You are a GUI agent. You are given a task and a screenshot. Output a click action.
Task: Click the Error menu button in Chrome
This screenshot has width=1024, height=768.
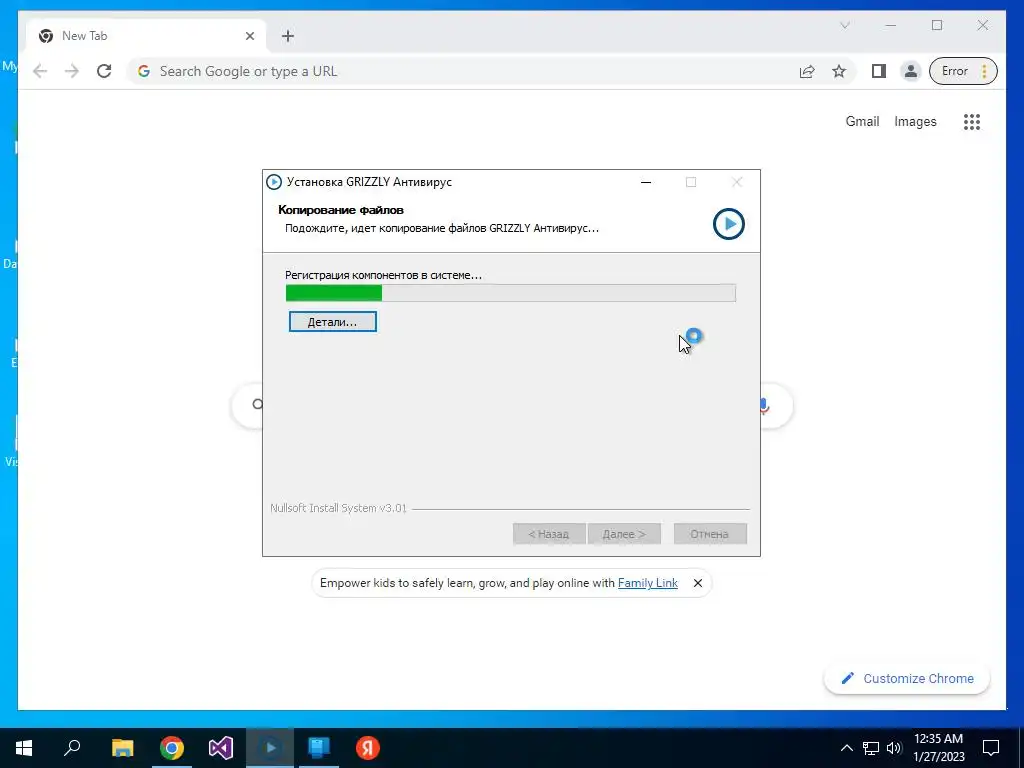pyautogui.click(x=963, y=71)
